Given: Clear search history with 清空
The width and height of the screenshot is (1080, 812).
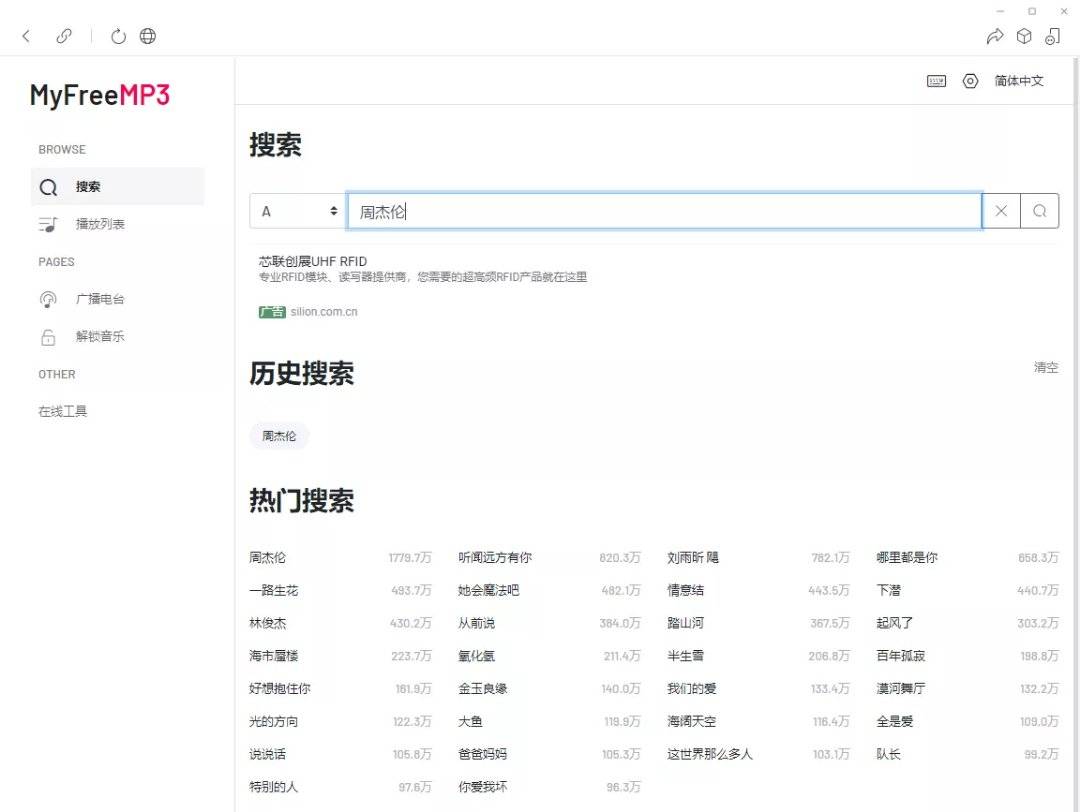Looking at the screenshot, I should coord(1046,367).
